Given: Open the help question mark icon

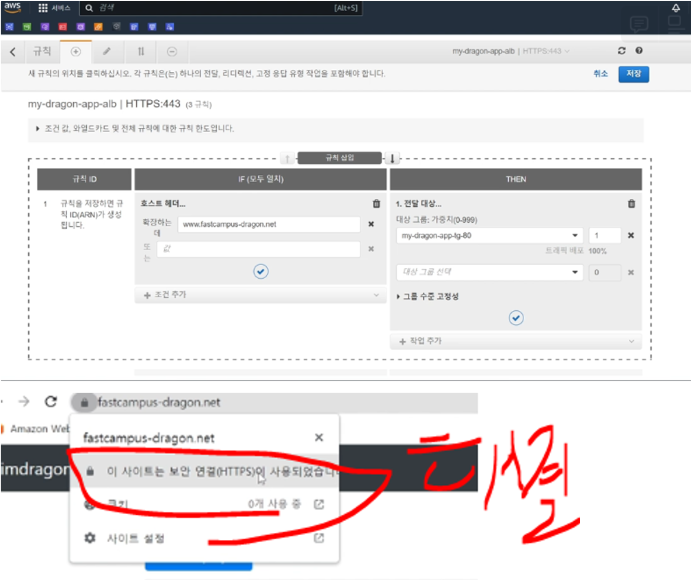Looking at the screenshot, I should (639, 51).
